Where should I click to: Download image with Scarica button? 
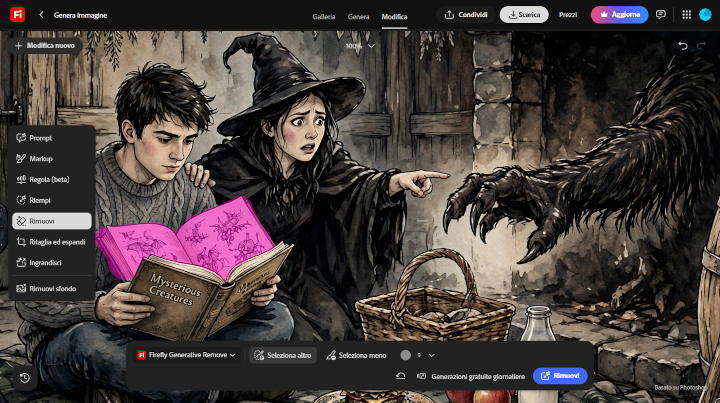524,15
